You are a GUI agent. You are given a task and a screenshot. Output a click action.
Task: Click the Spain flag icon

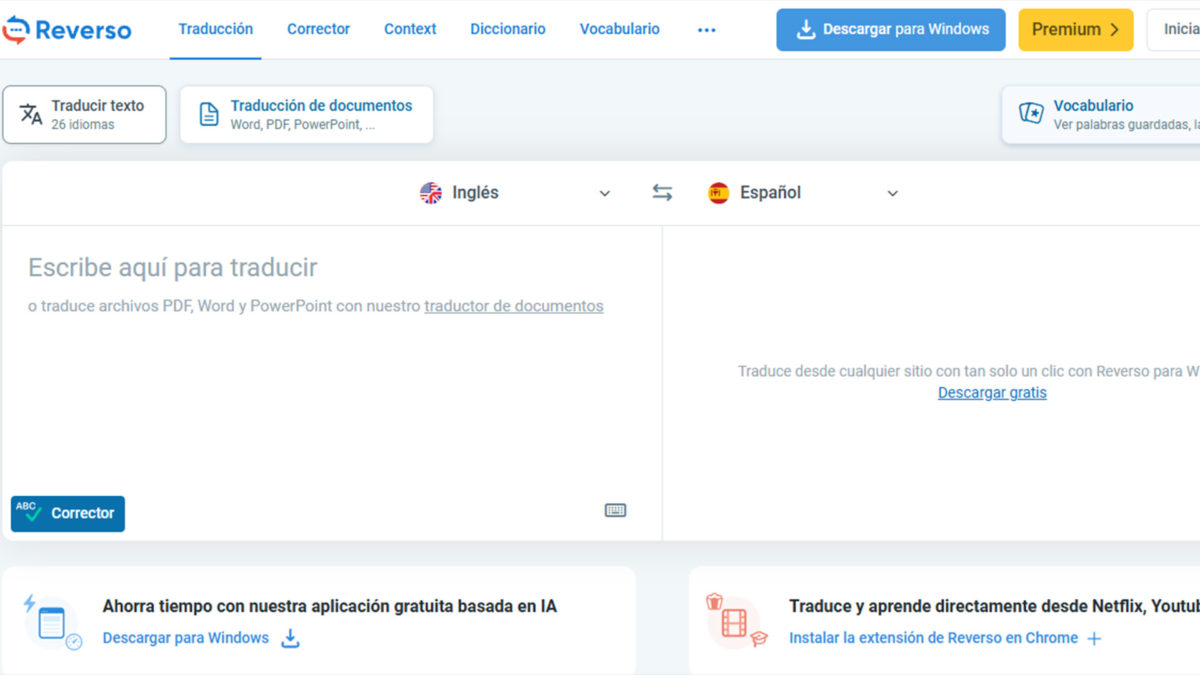pos(719,193)
